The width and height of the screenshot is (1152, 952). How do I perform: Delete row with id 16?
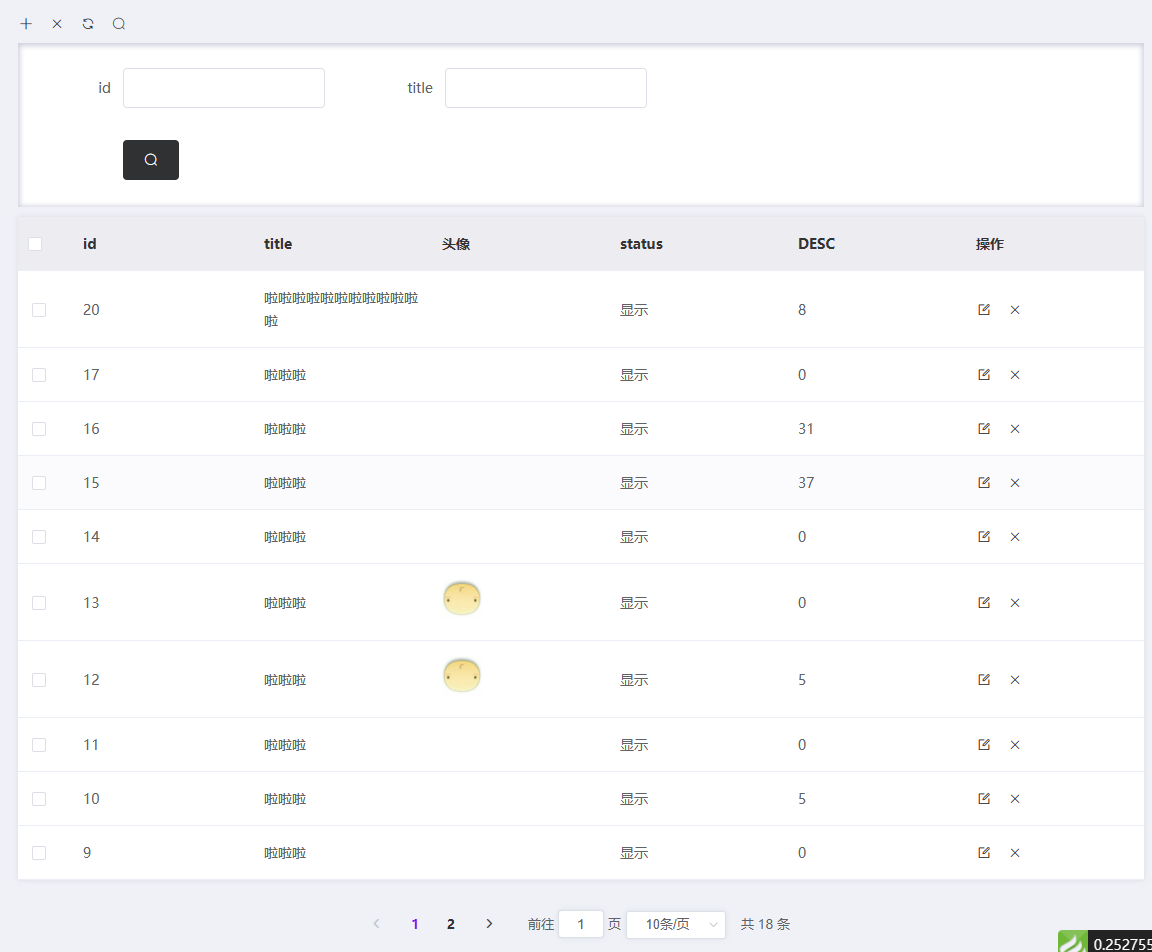1015,428
